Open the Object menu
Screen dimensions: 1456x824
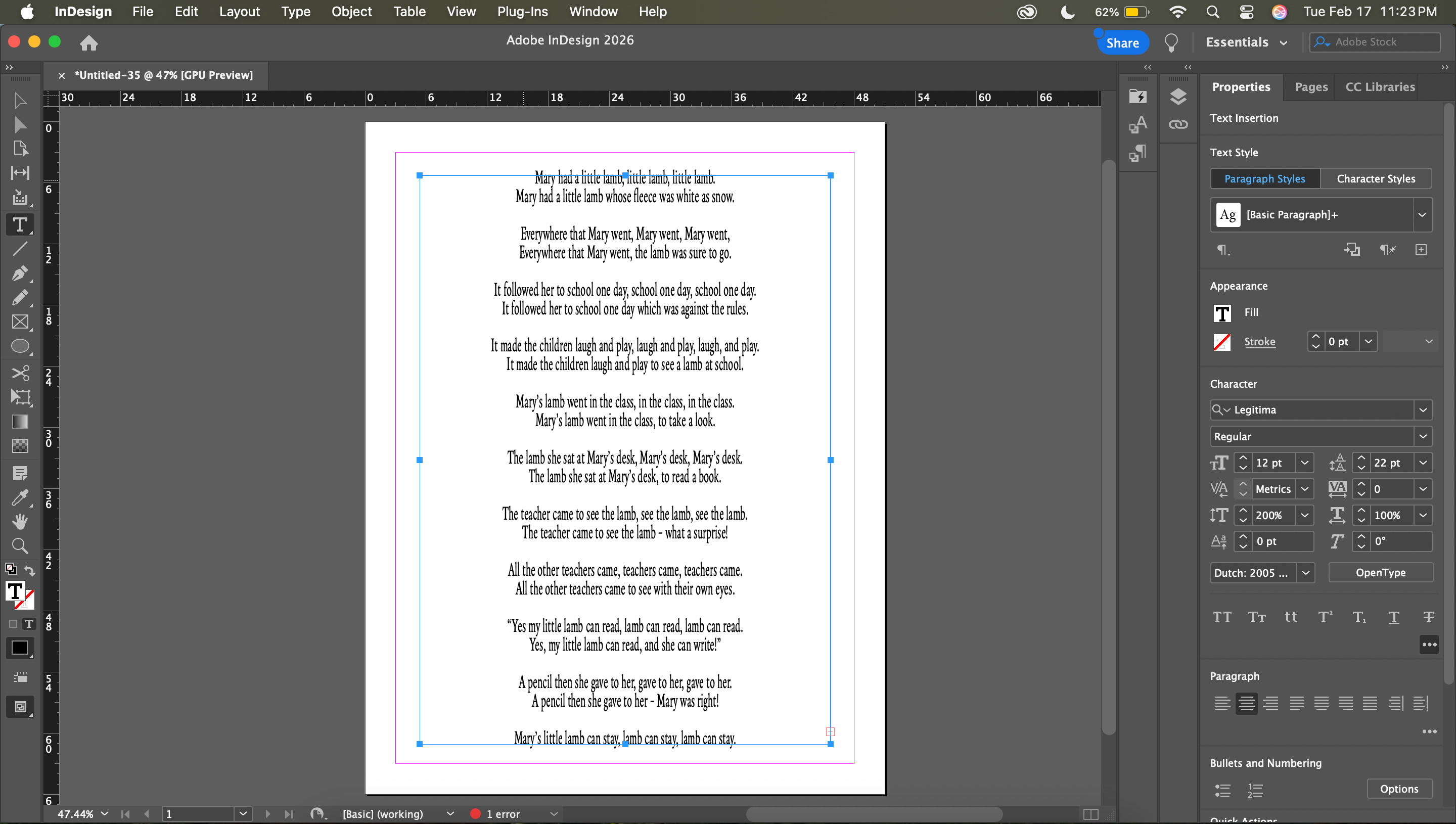pos(351,11)
